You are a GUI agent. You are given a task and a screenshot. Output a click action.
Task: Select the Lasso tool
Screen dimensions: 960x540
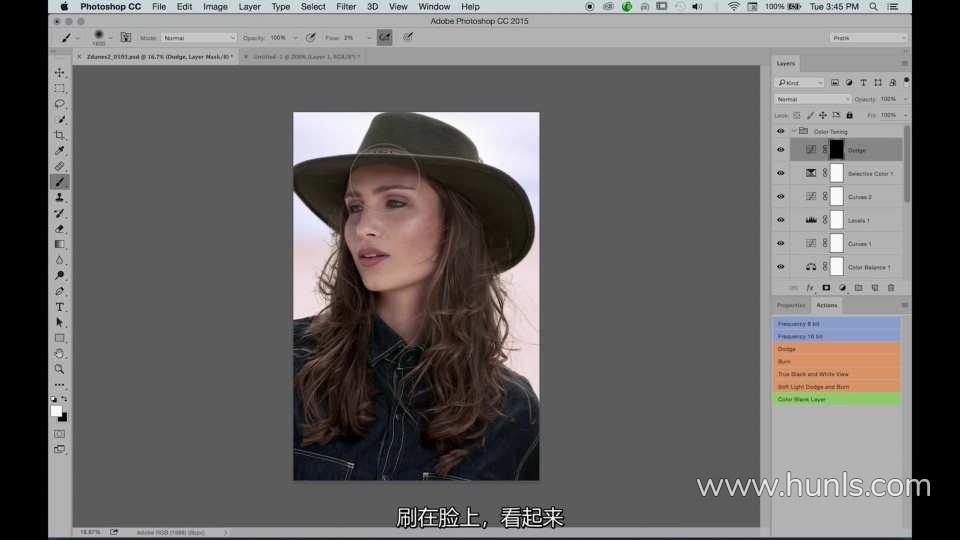(x=60, y=104)
